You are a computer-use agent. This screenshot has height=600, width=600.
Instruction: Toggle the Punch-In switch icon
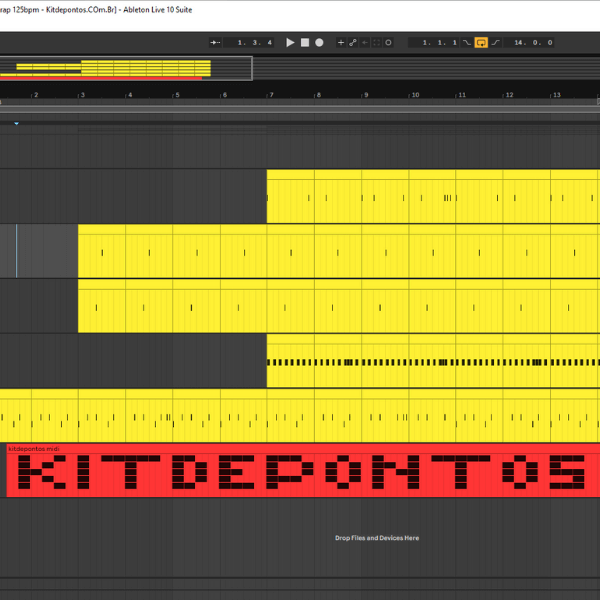[x=466, y=42]
